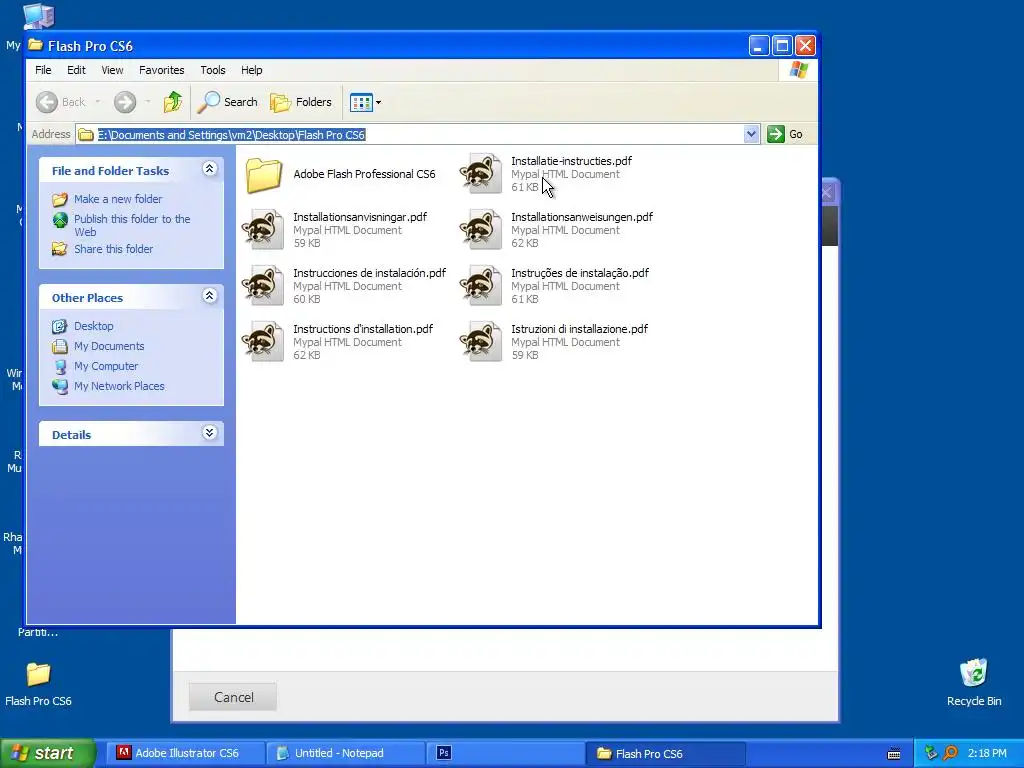Go up one folder level

tap(173, 102)
